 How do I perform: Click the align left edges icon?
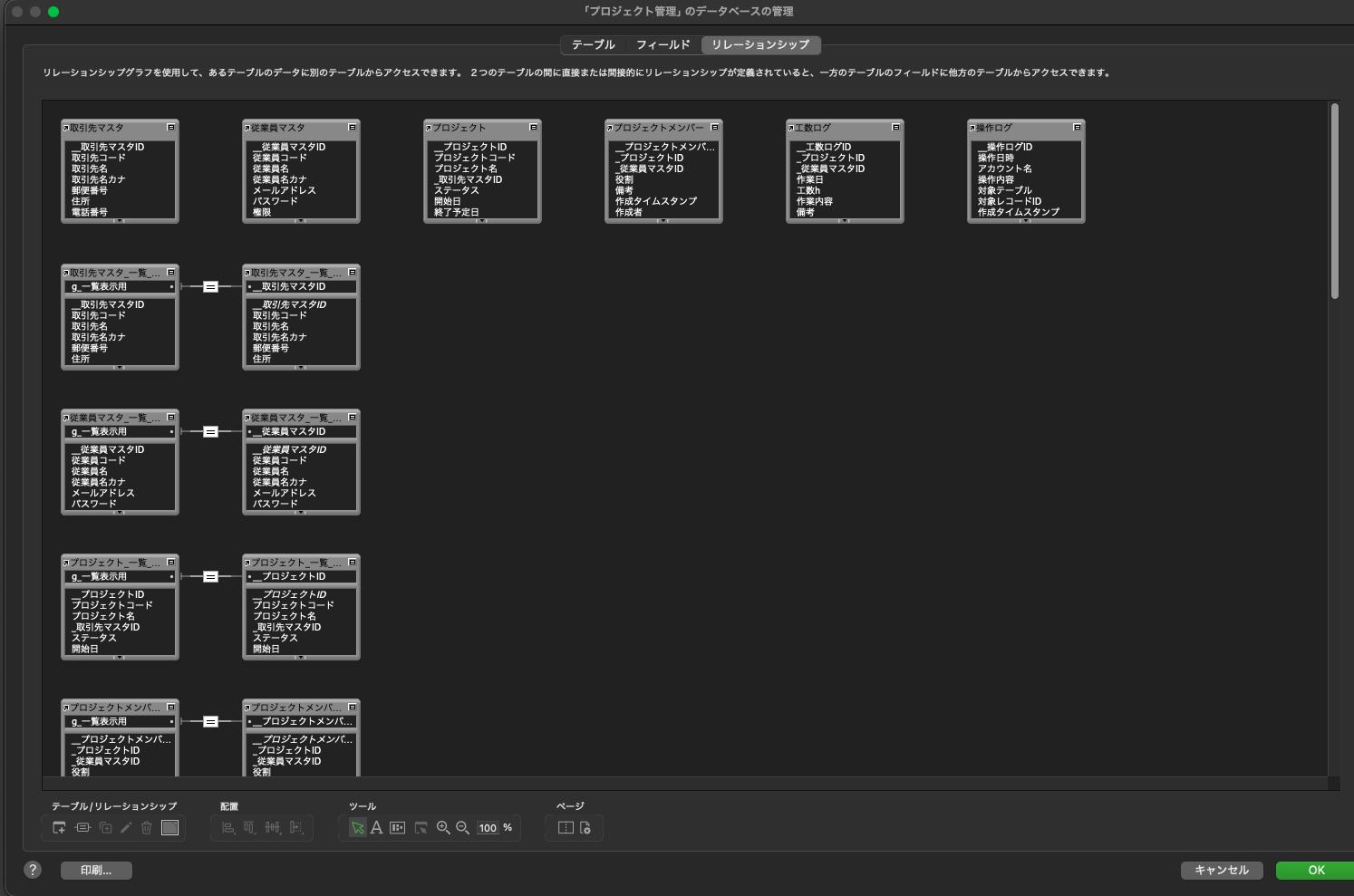coord(227,827)
